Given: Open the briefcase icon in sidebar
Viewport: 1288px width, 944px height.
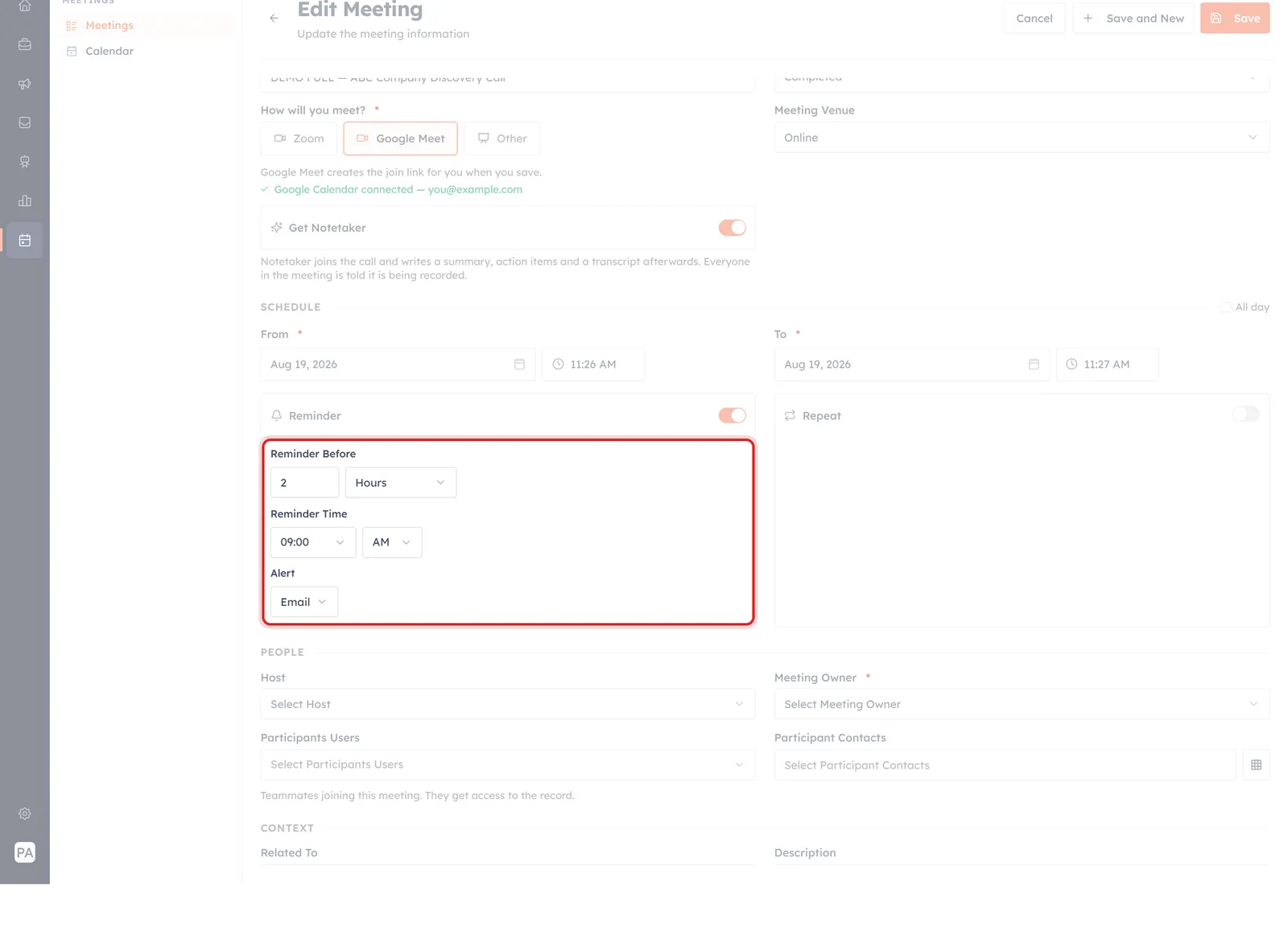Looking at the screenshot, I should coord(25,45).
